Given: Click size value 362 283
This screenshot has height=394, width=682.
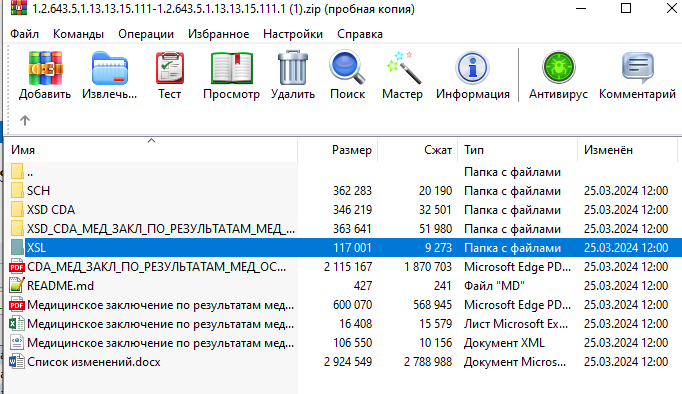Looking at the screenshot, I should pos(352,190).
